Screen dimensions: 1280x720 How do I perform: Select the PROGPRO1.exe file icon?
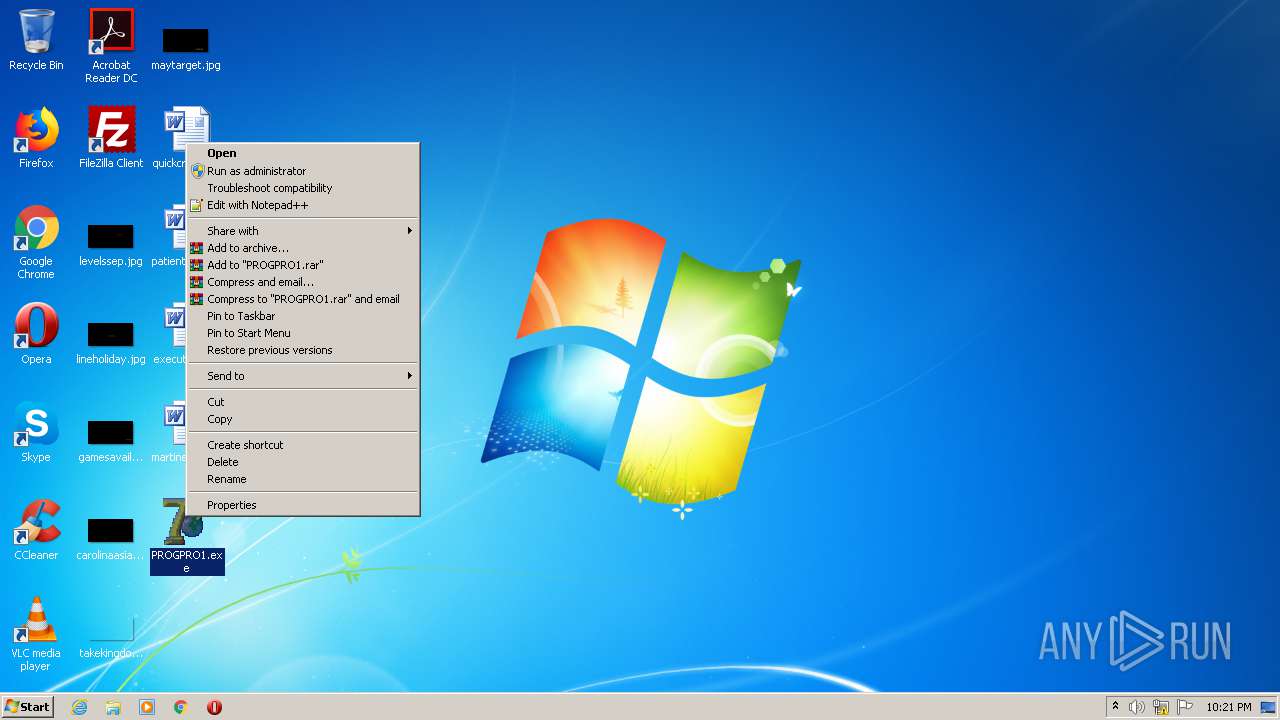tap(186, 537)
